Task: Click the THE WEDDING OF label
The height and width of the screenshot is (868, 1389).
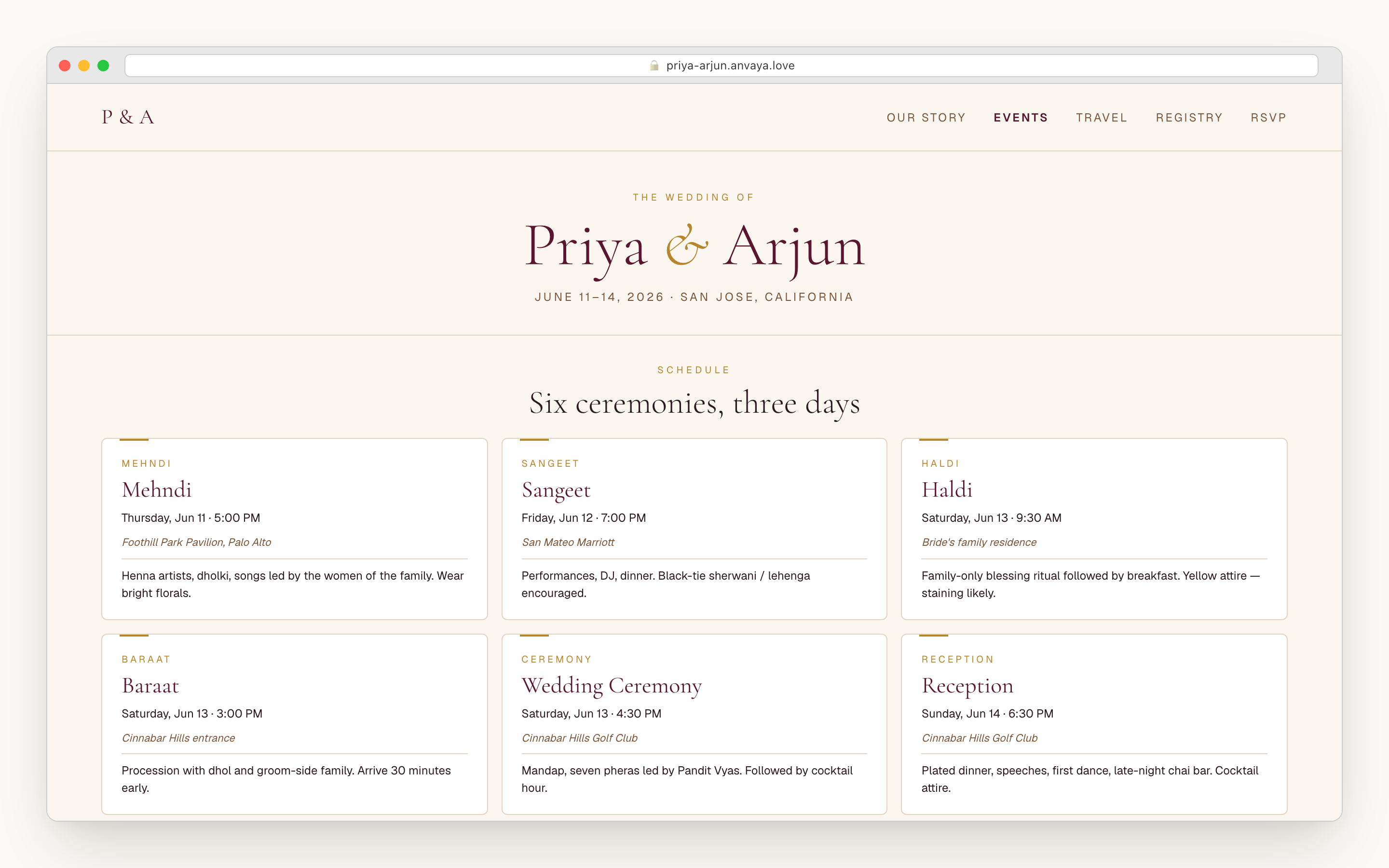Action: click(694, 198)
